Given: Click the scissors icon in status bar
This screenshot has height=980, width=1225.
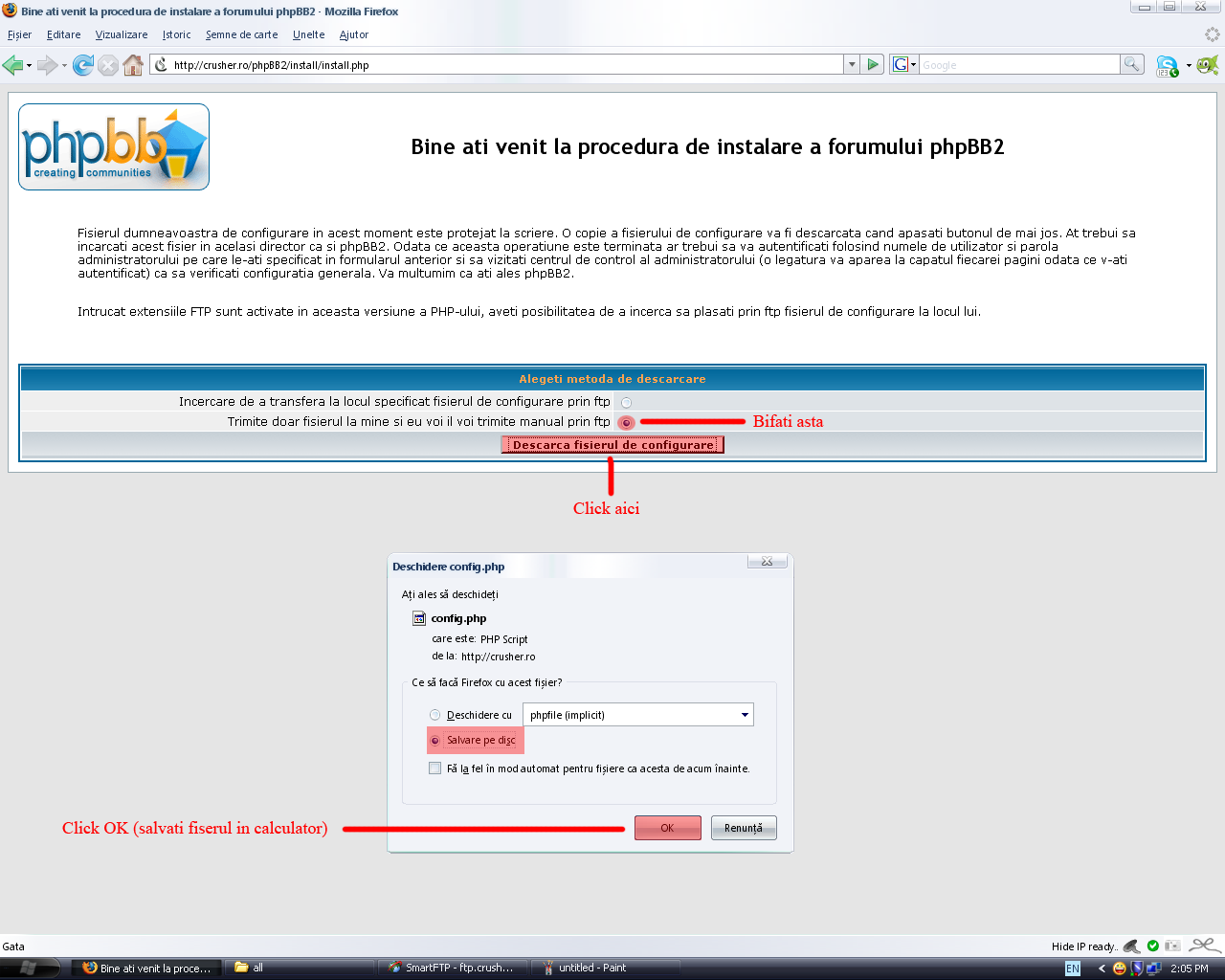Looking at the screenshot, I should [1204, 946].
